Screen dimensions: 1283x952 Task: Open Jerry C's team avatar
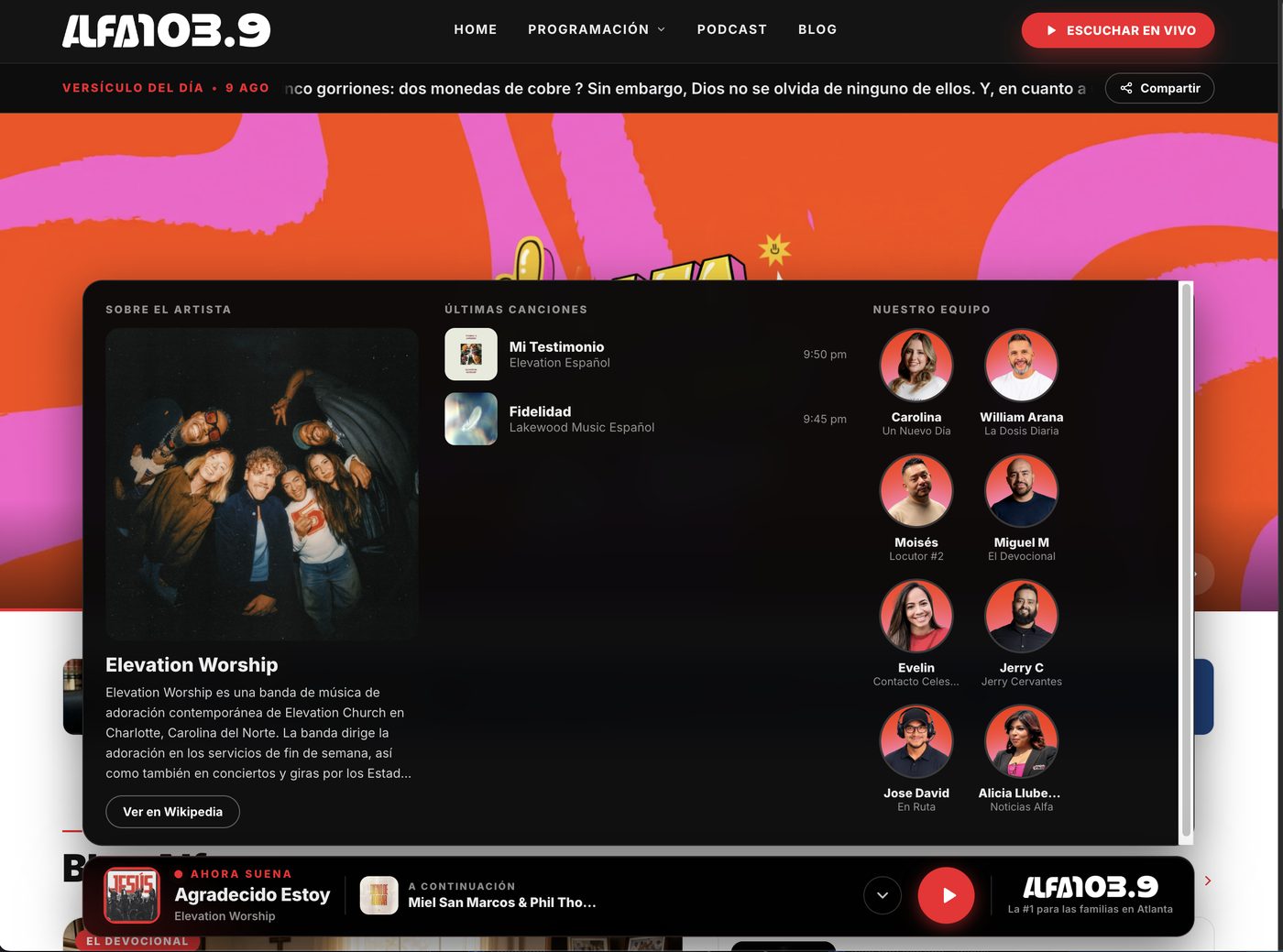[x=1022, y=616]
